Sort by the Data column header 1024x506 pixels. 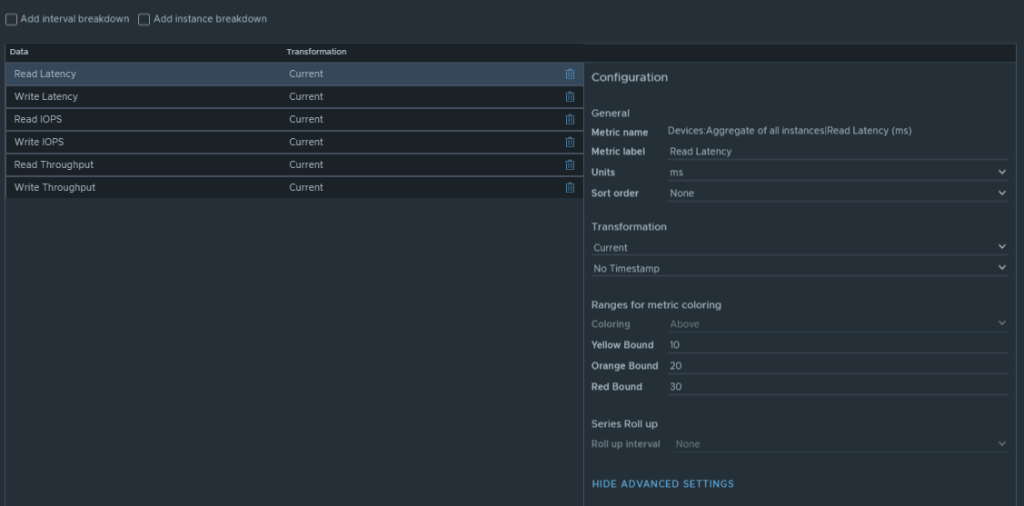[19, 51]
